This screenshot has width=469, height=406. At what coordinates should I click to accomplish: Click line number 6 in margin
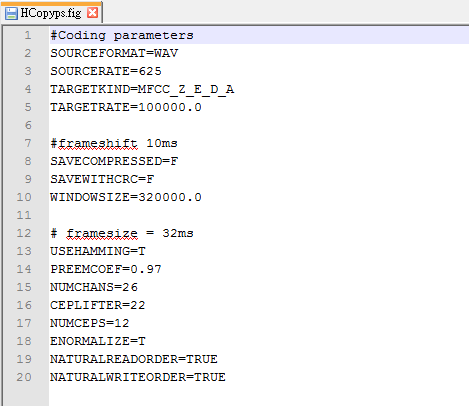point(28,125)
